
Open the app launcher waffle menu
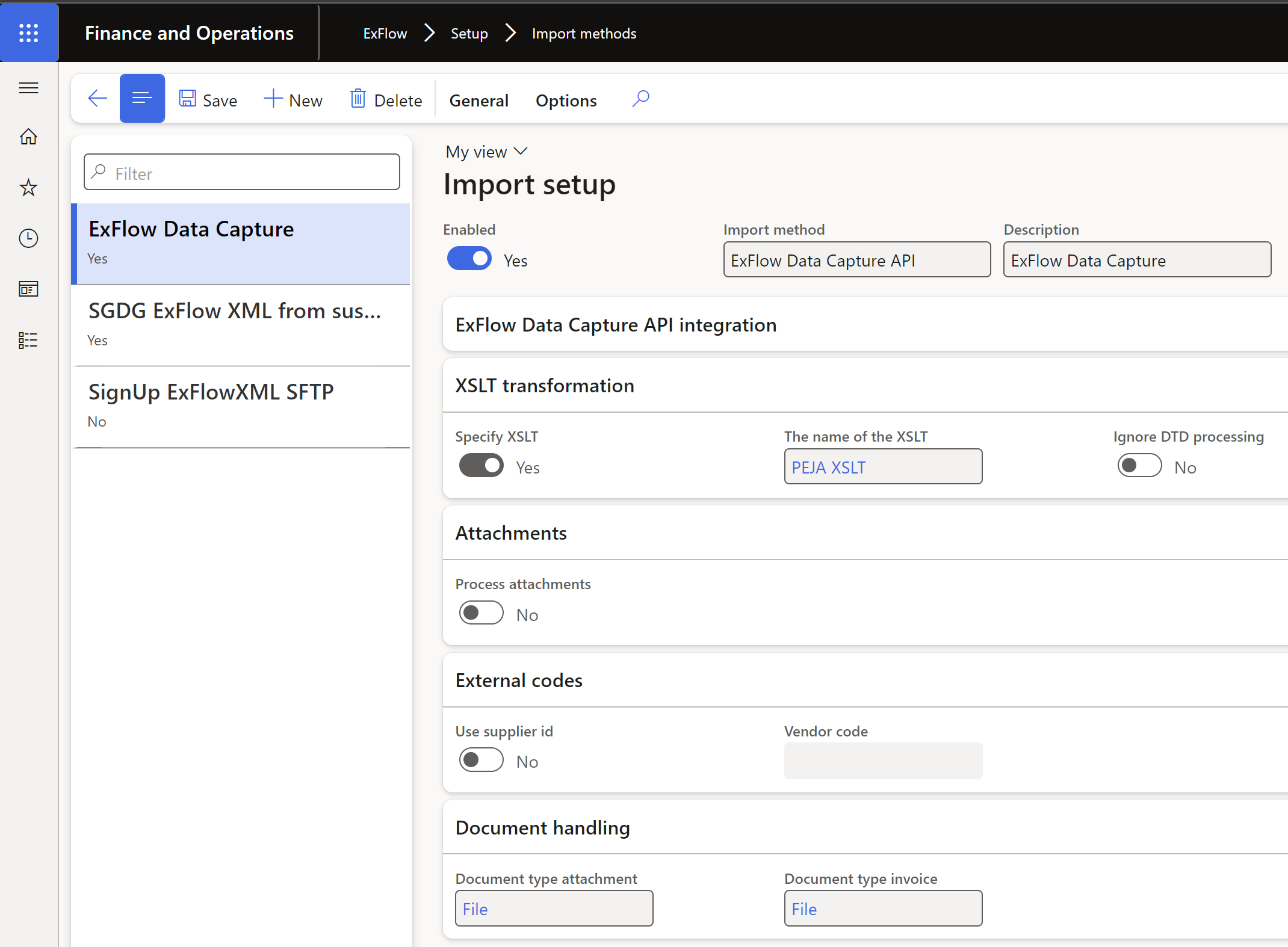[29, 32]
